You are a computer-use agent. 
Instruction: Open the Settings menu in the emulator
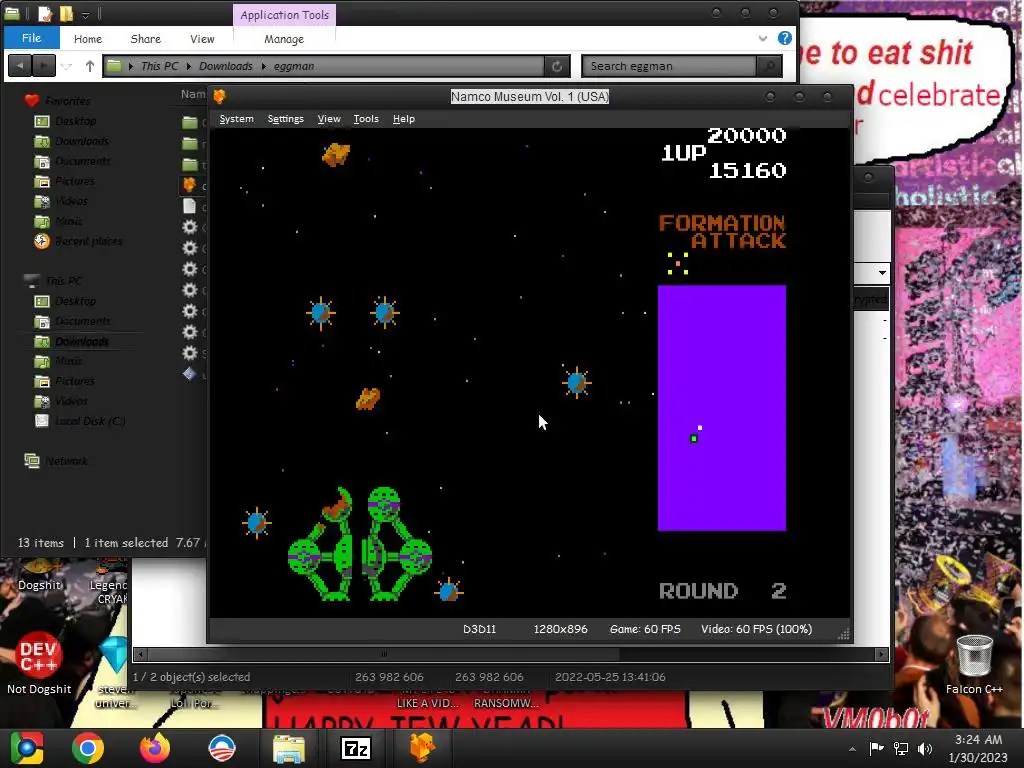point(285,119)
